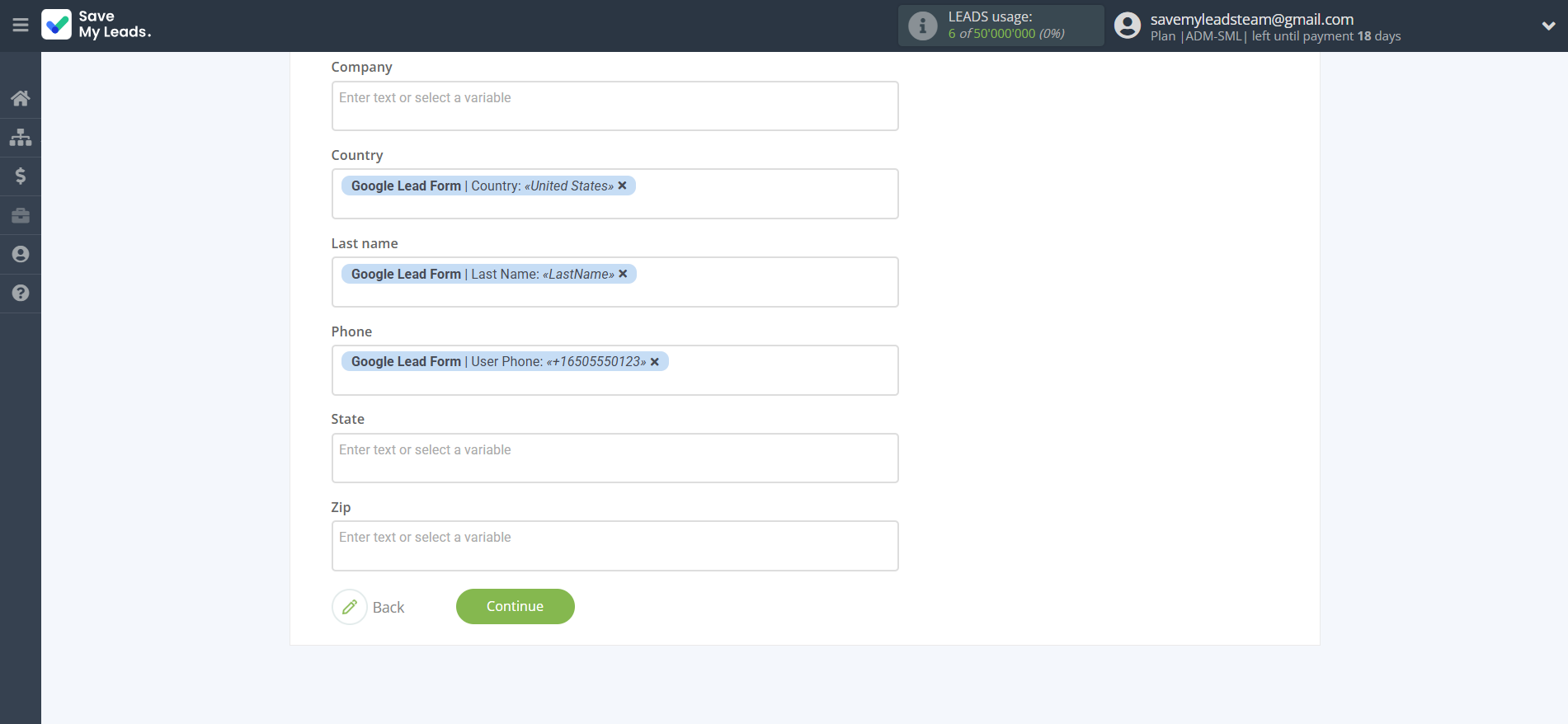Focus the State input field
Screen dimensions: 1568x724
[x=614, y=458]
